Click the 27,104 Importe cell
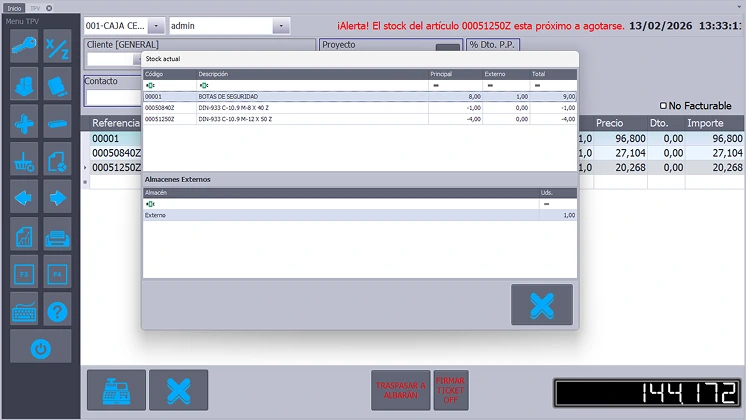Image resolution: width=746 pixels, height=420 pixels. click(x=715, y=153)
